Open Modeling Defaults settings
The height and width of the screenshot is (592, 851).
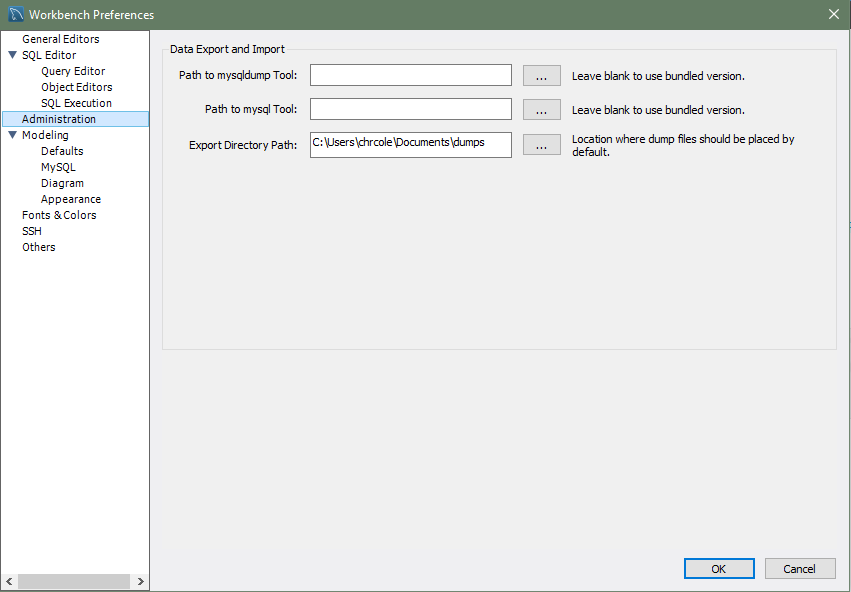(62, 151)
